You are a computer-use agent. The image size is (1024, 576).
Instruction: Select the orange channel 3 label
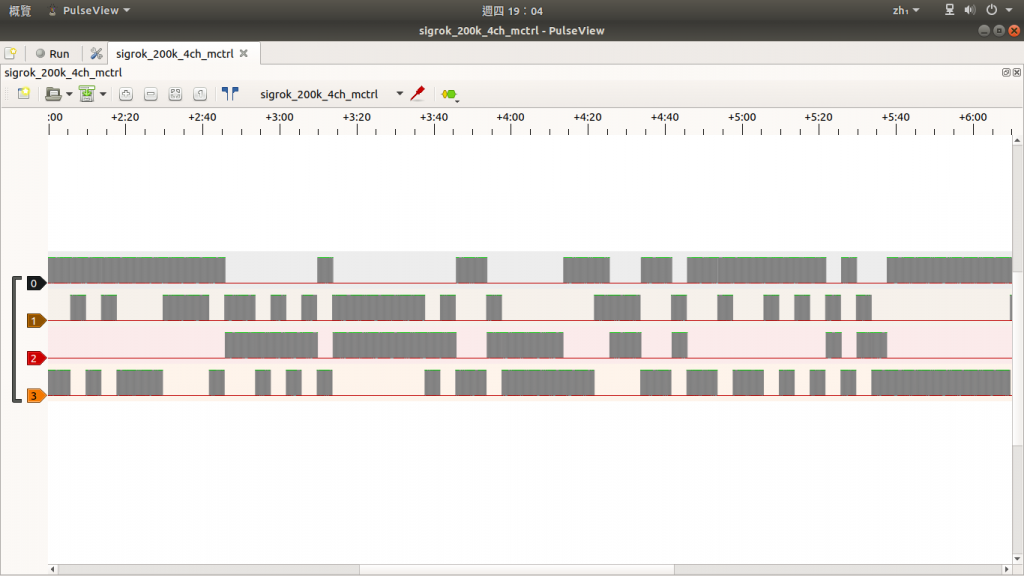36,396
